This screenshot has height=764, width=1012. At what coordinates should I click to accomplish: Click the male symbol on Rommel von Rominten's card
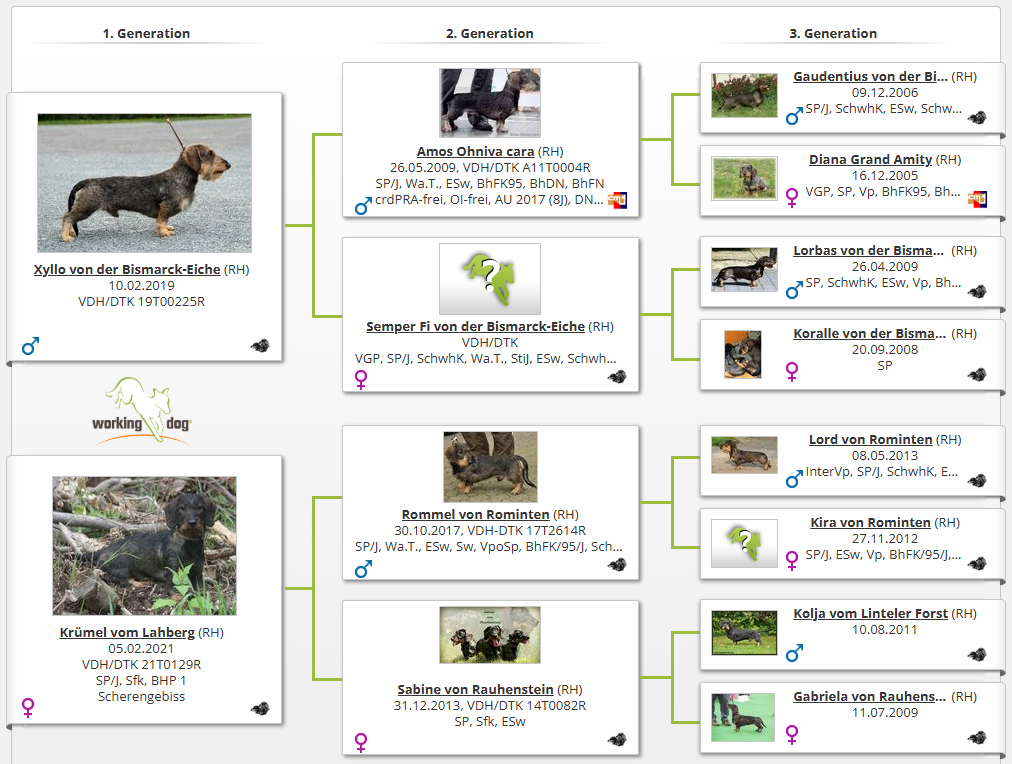tap(364, 570)
